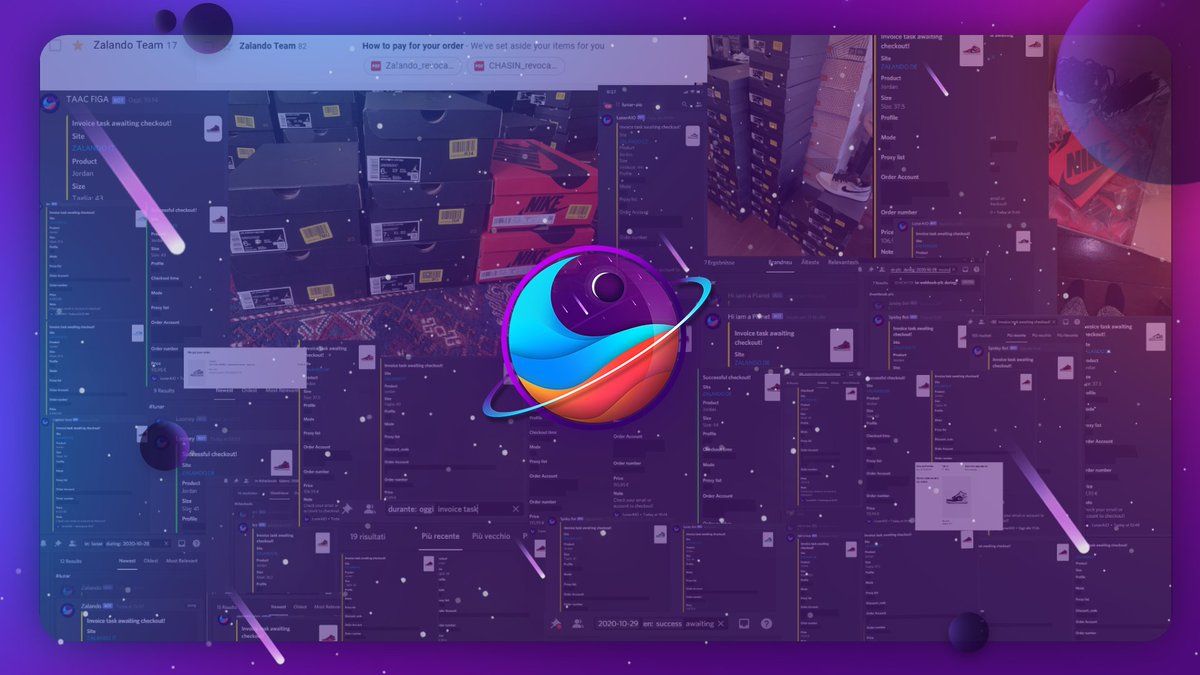This screenshot has width=1200, height=675.
Task: Open the Zalando Team 82 email
Action: [x=273, y=46]
